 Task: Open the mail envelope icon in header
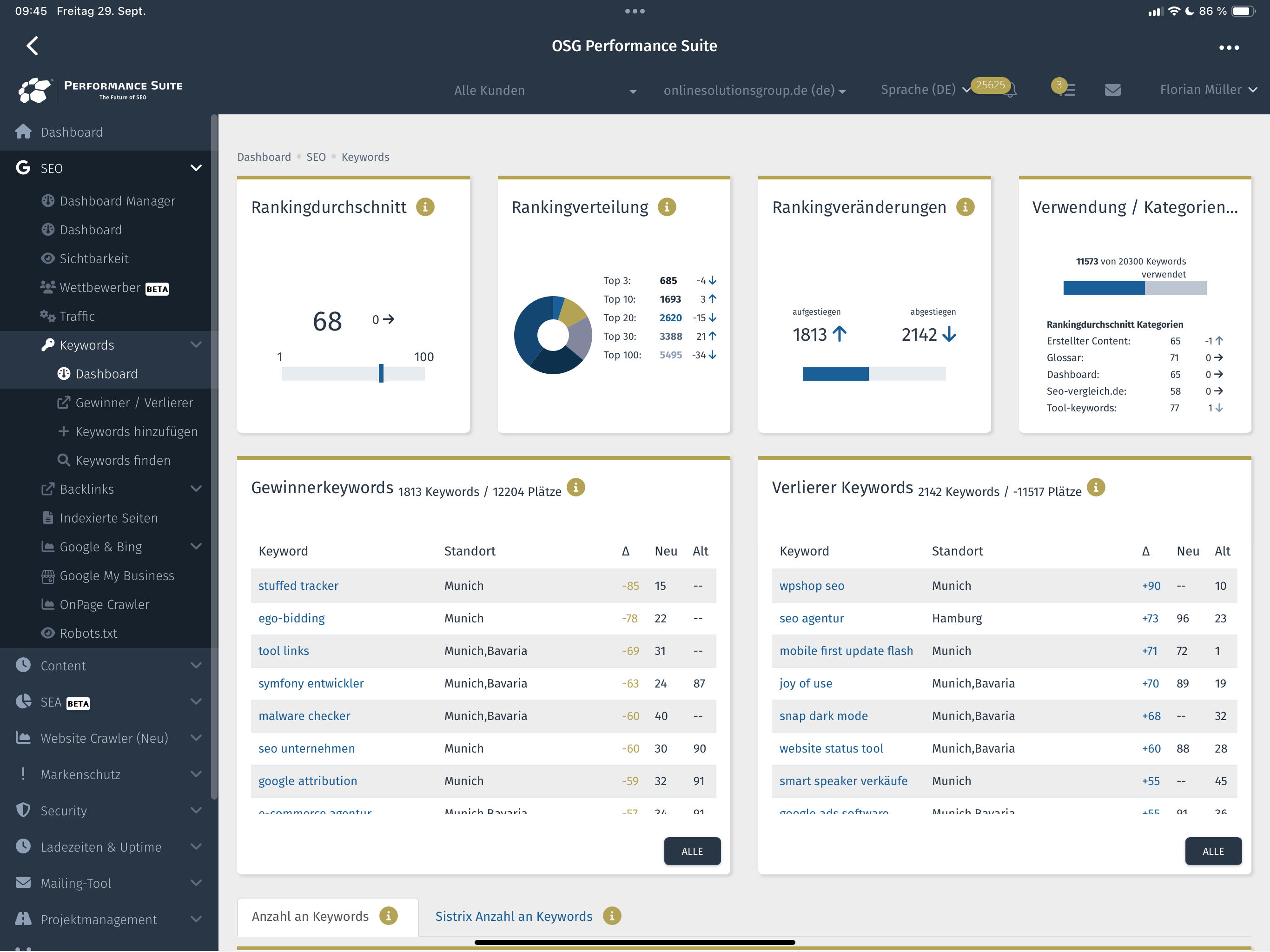(1112, 90)
